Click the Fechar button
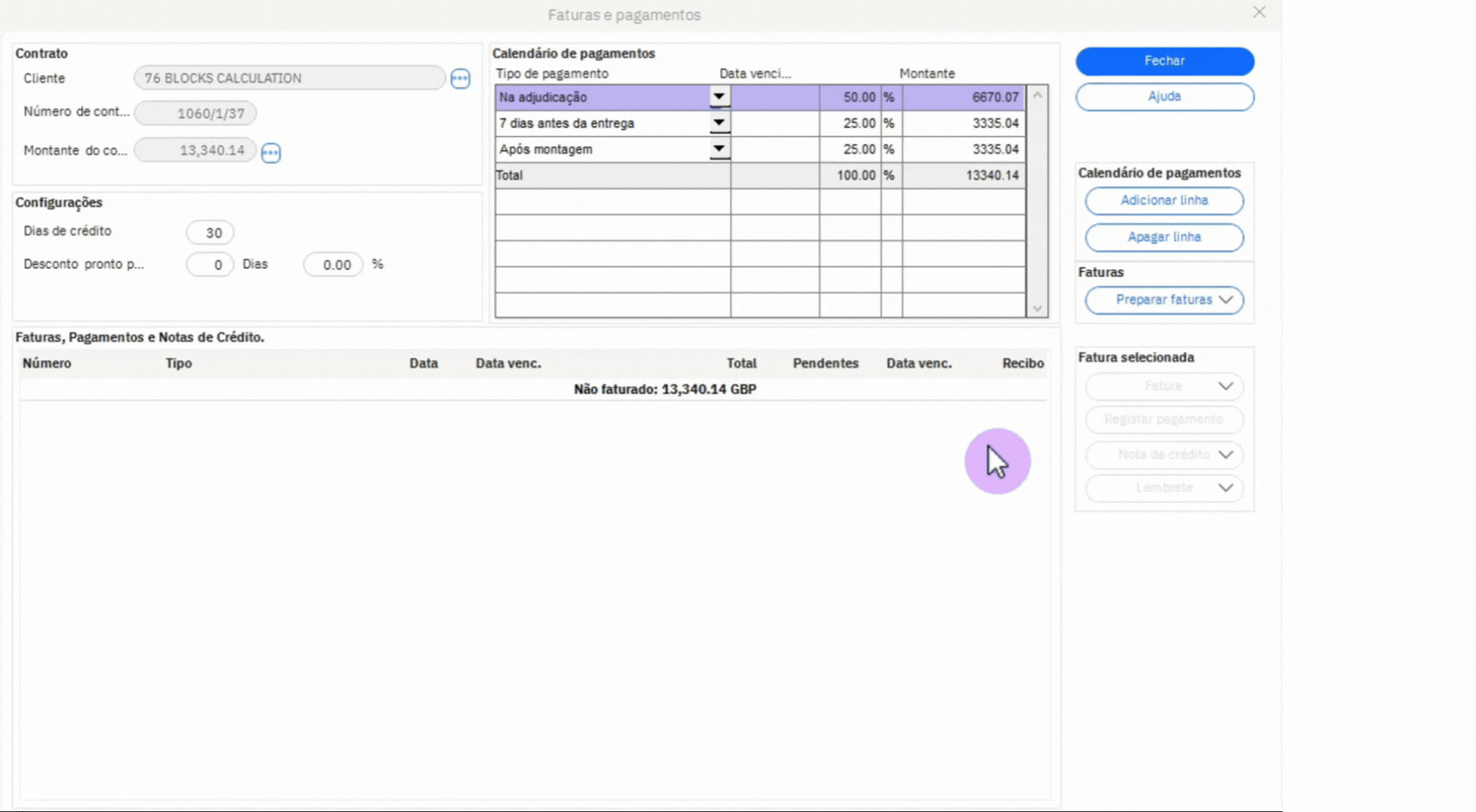 coord(1164,61)
